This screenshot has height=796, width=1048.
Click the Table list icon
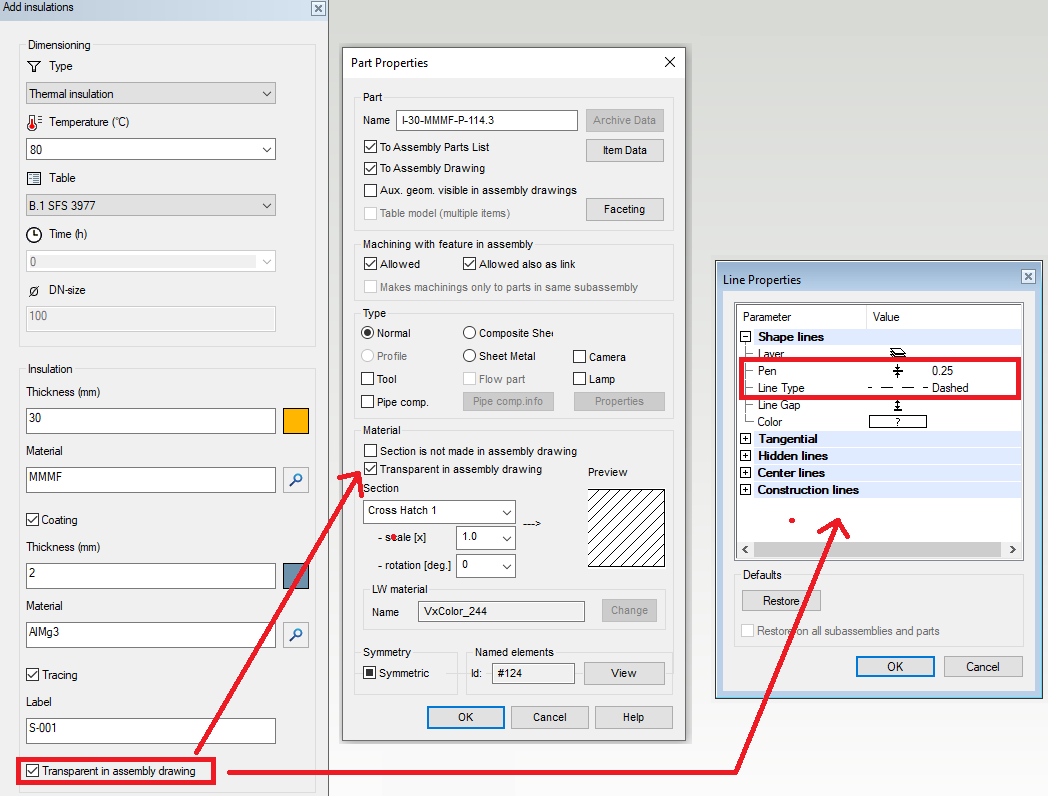(x=34, y=178)
